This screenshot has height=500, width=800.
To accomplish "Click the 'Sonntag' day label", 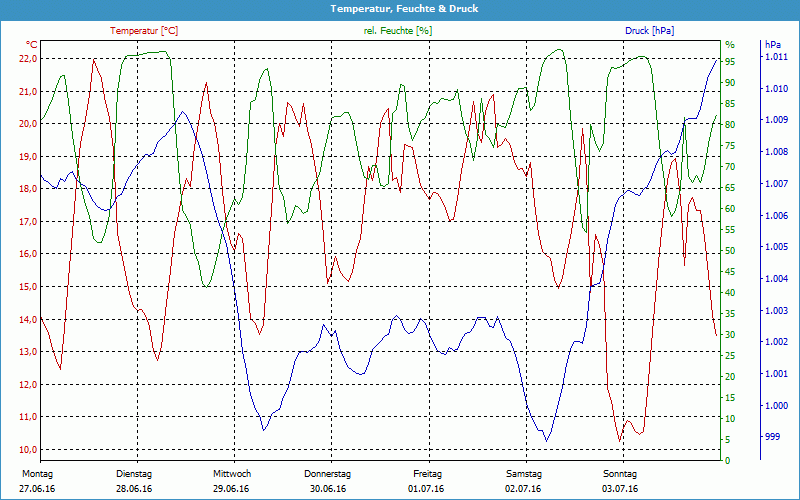I will (x=620, y=474).
